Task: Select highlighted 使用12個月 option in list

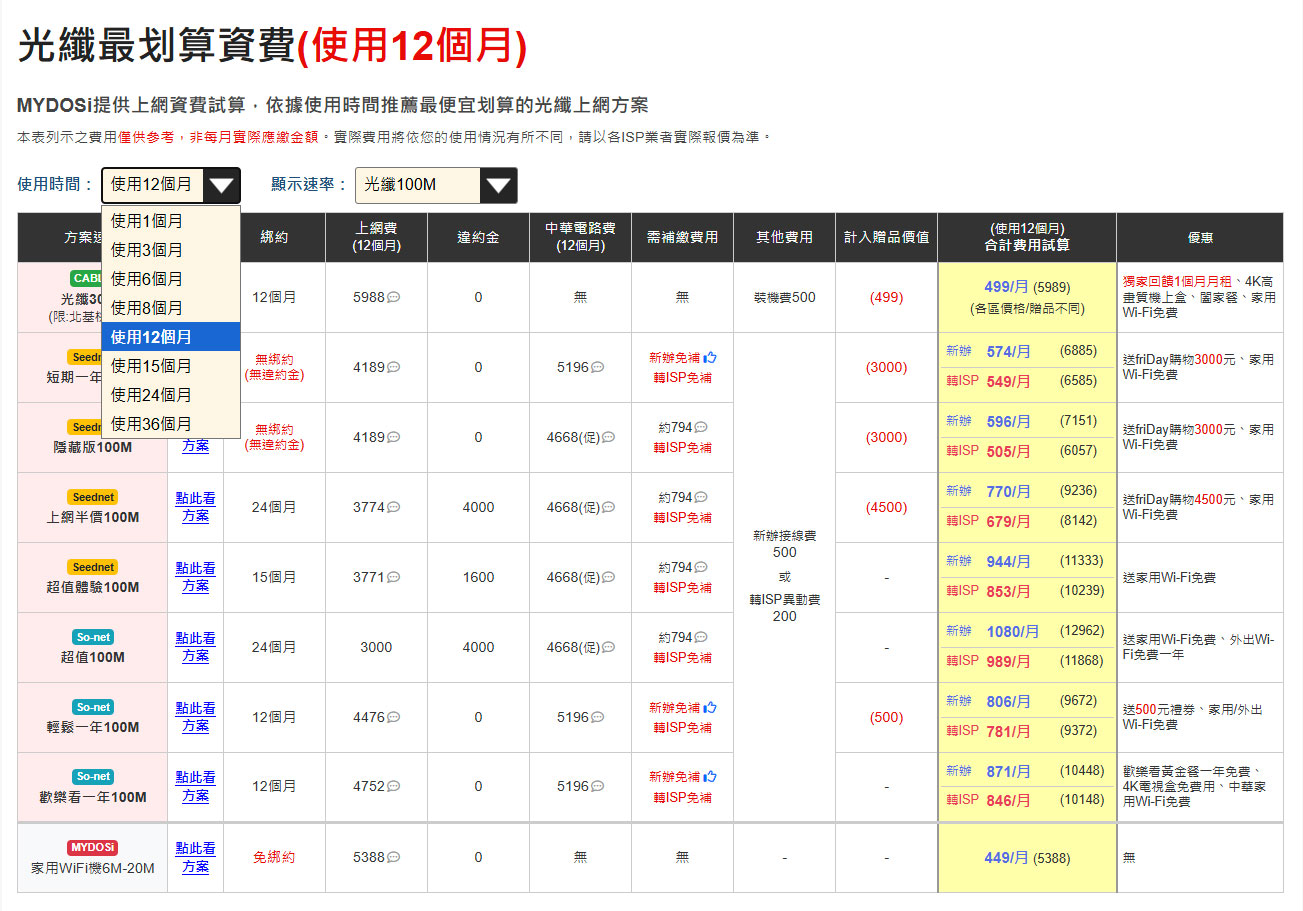Action: (171, 337)
